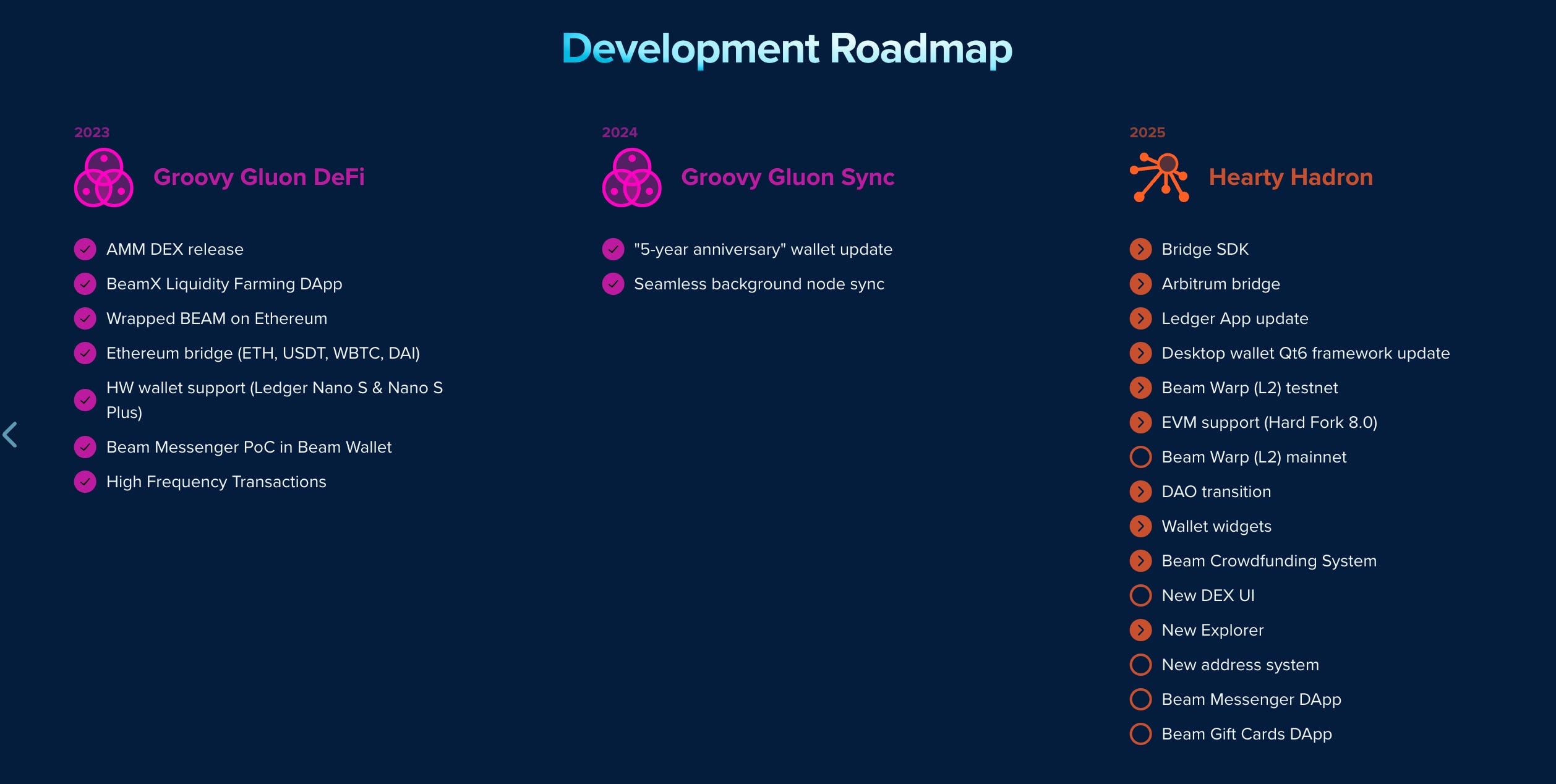
Task: Click arrow icon beside Bridge SDK
Action: click(x=1141, y=249)
